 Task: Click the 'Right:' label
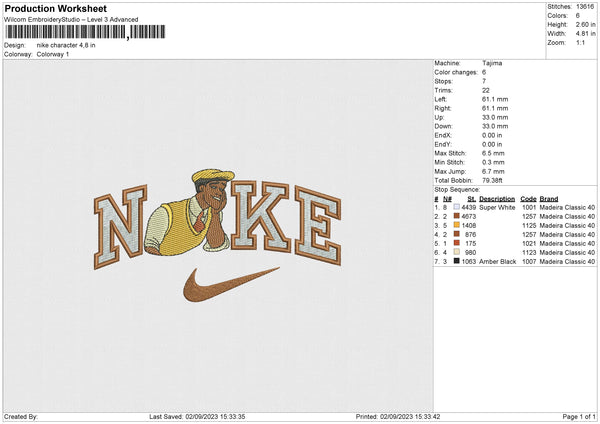click(x=443, y=108)
